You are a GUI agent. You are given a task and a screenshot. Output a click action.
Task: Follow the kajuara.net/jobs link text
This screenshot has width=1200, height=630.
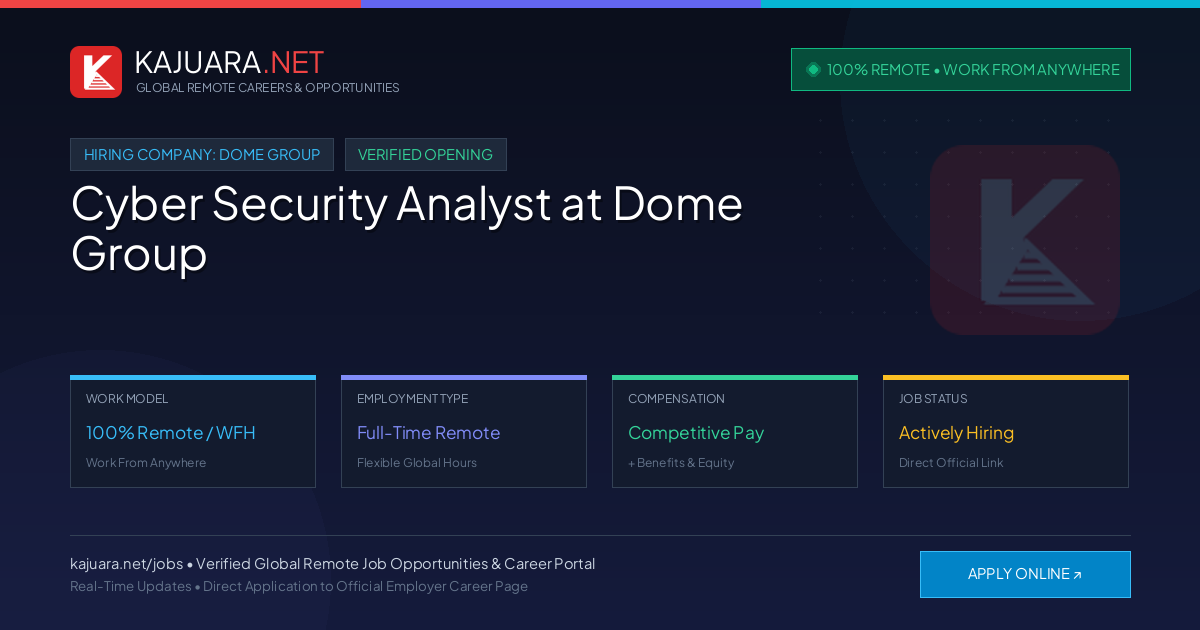(126, 564)
